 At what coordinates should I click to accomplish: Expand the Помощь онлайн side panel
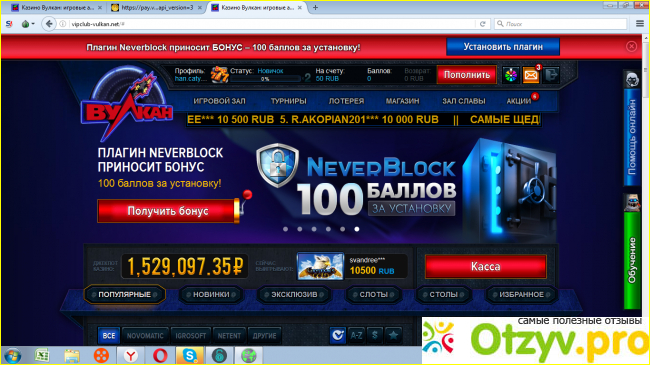(632, 128)
